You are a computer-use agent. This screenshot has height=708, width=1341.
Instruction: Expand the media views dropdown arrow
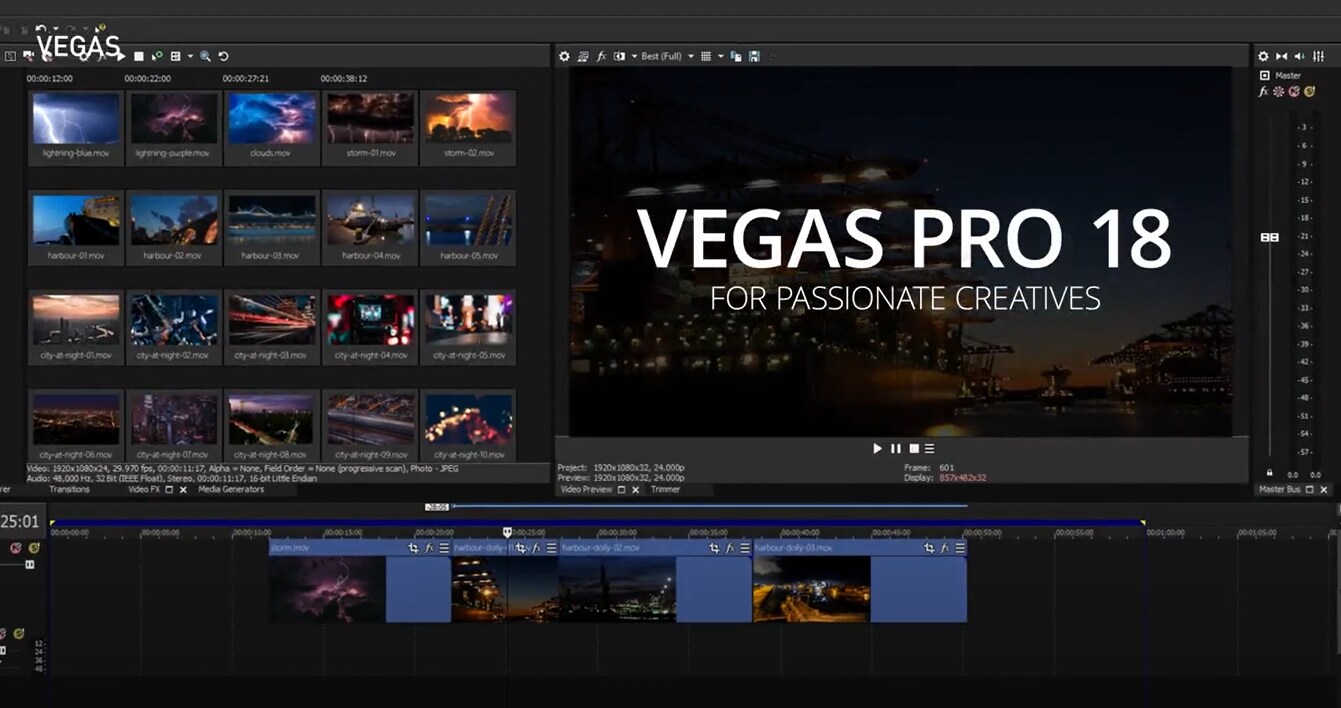[x=190, y=57]
